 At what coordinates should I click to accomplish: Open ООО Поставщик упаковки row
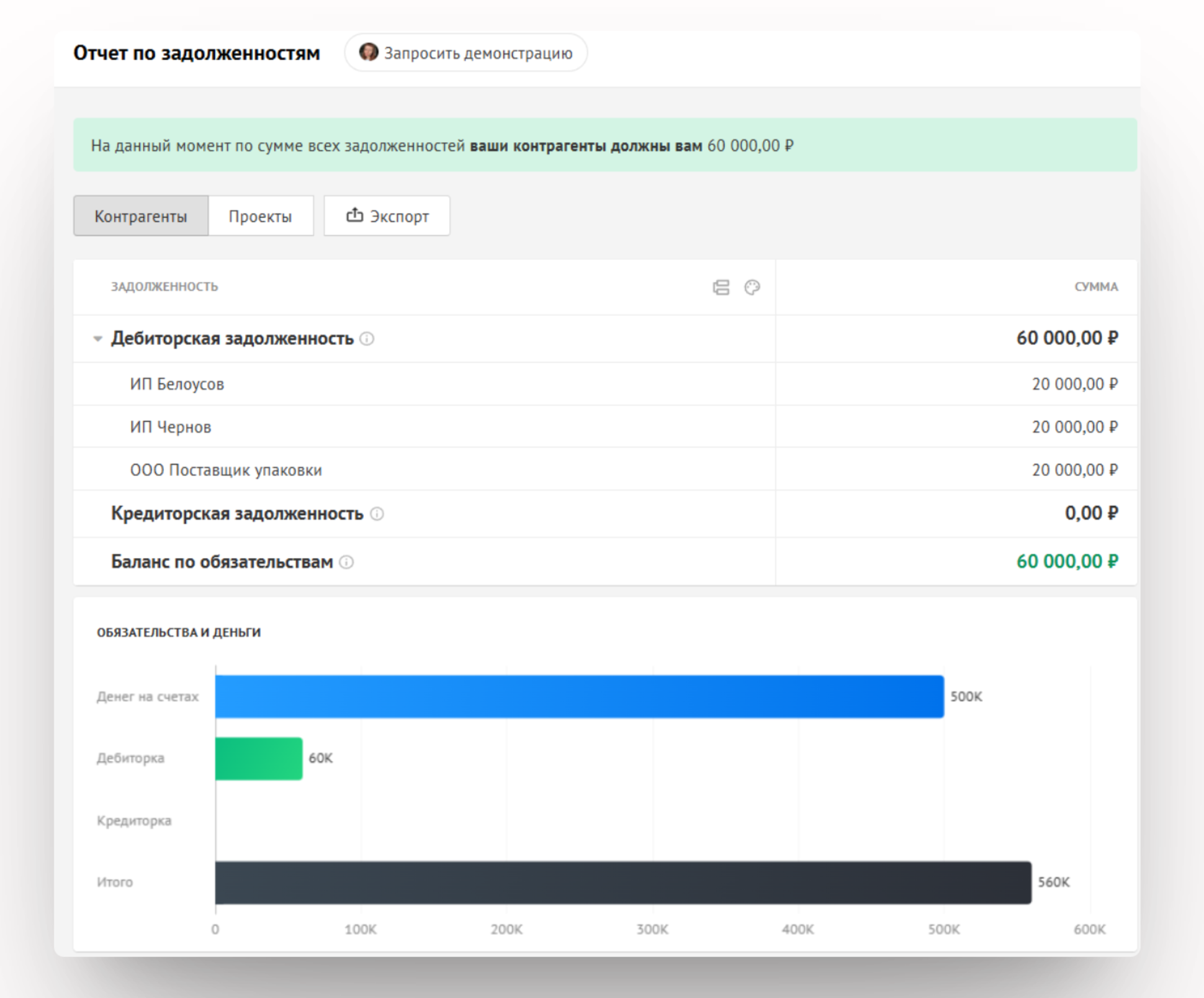pyautogui.click(x=226, y=470)
